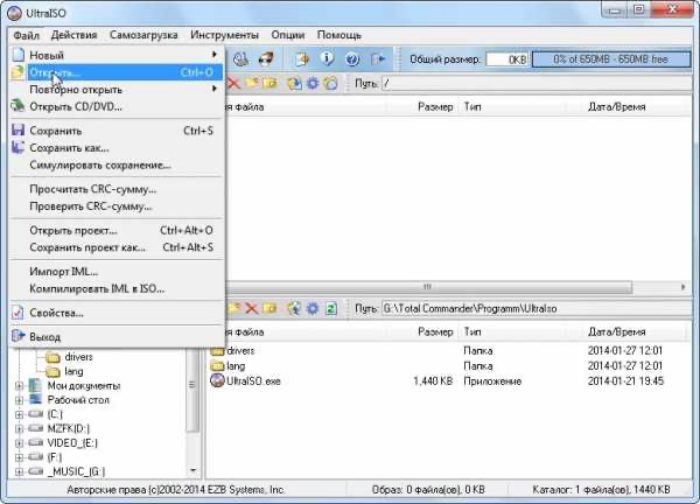Expand the Мои документы tree node
The image size is (700, 504).
pos(19,386)
